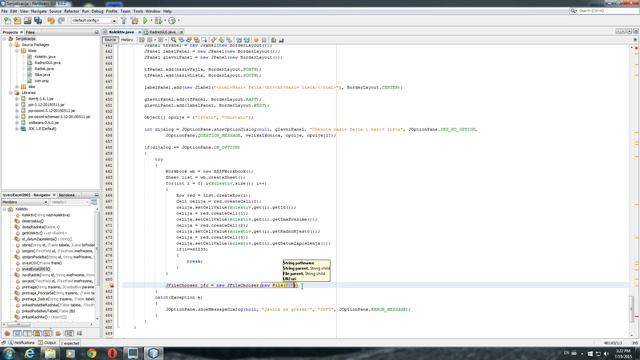Select deserijalizuj() in Navigator members
Screen dimensions: 640x360
(33, 221)
